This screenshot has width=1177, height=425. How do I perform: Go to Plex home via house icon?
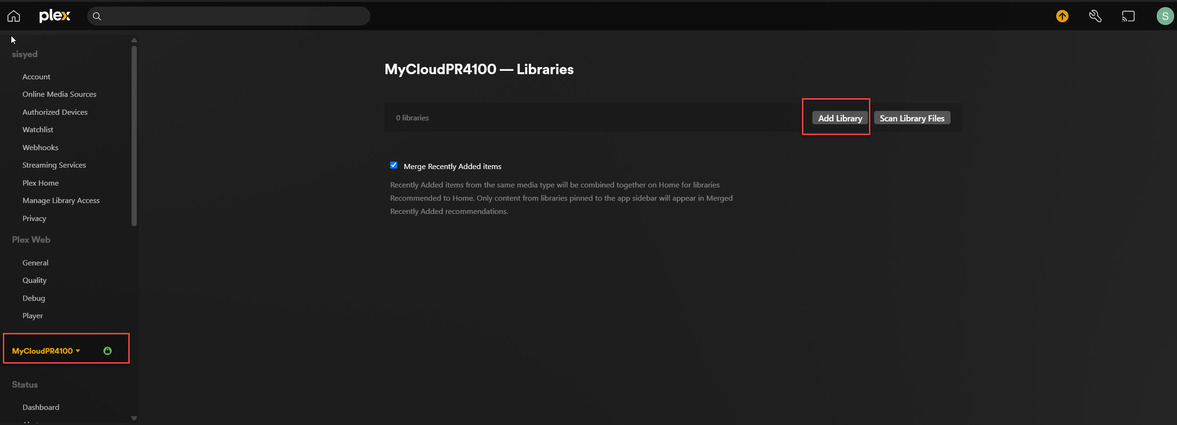tap(14, 16)
